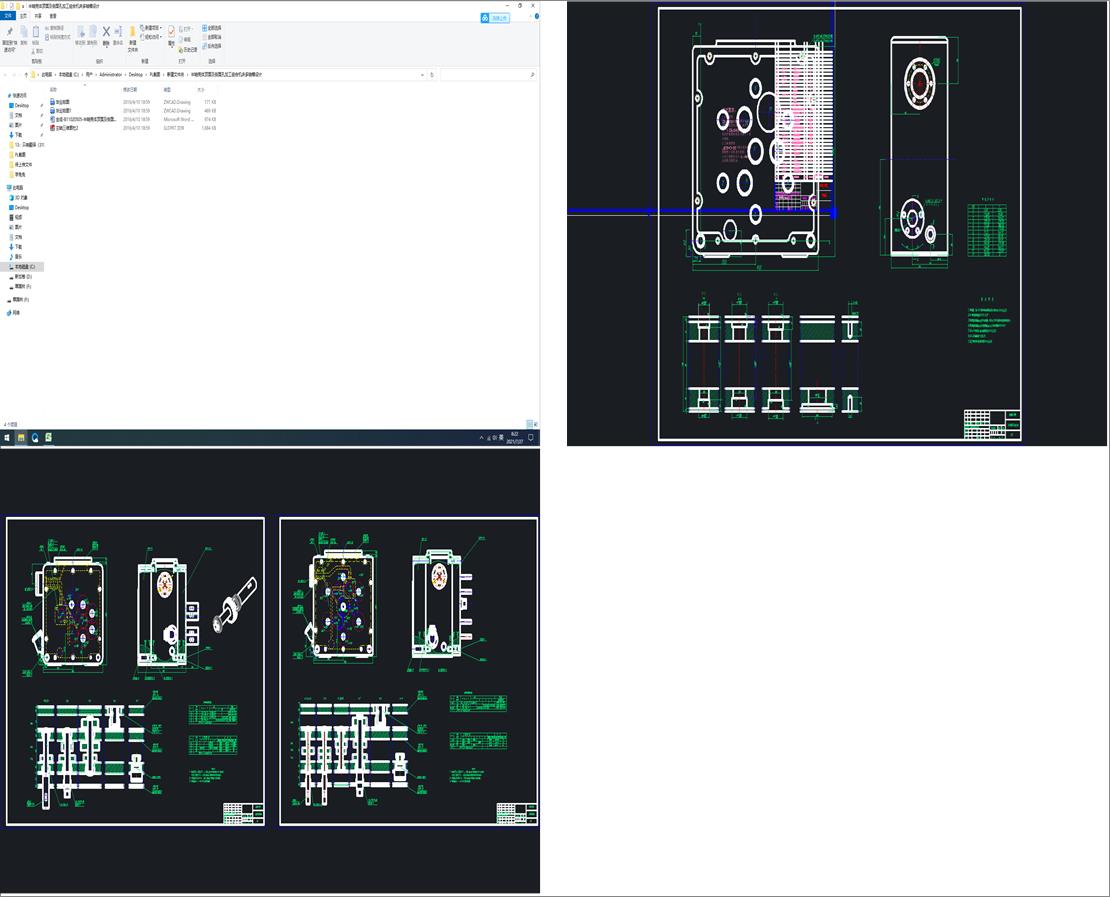Screen dimensions: 1110x897
Task: Click the refresh icon beside address bar
Action: (x=432, y=75)
